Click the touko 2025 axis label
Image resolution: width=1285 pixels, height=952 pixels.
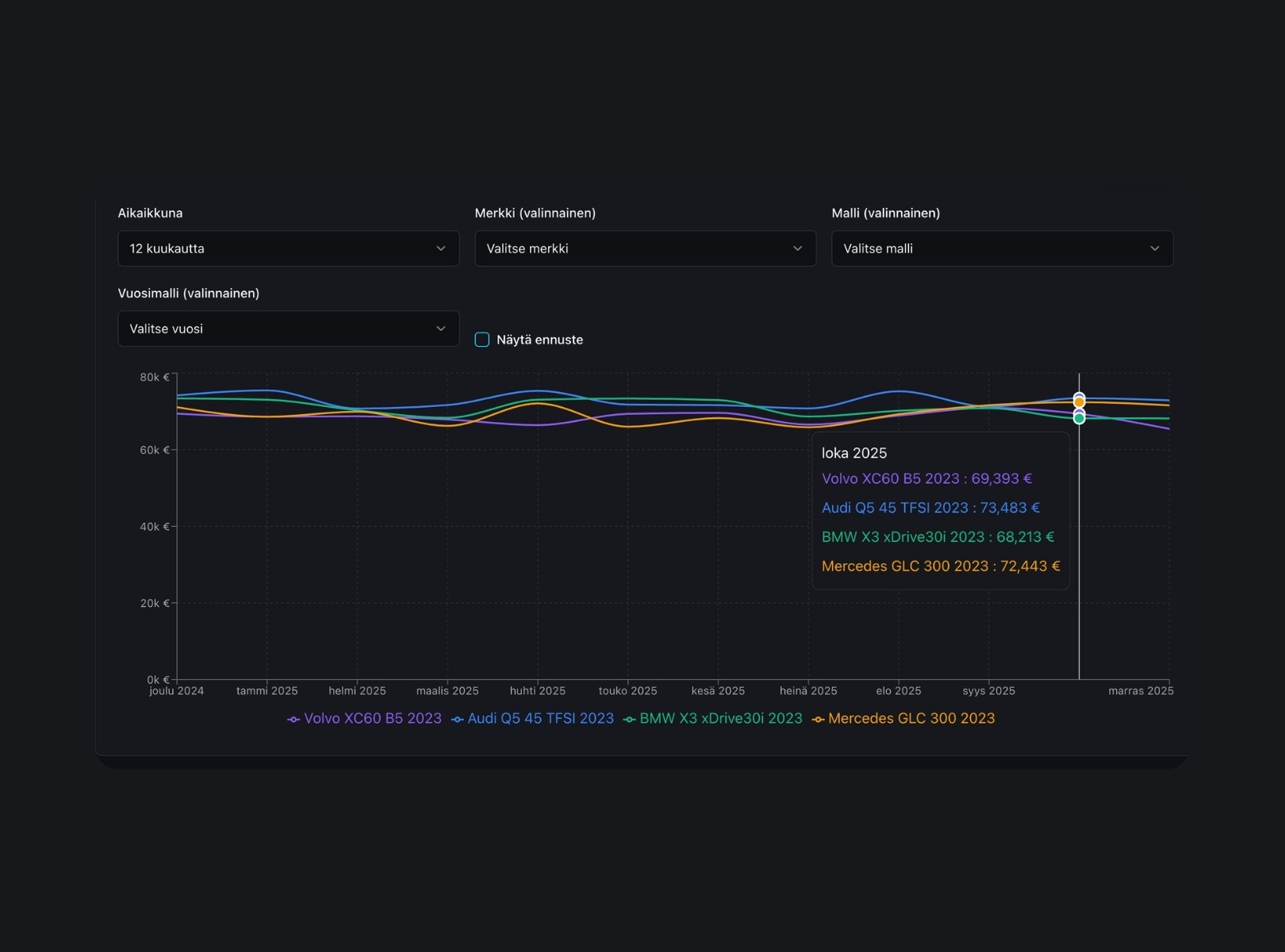628,691
